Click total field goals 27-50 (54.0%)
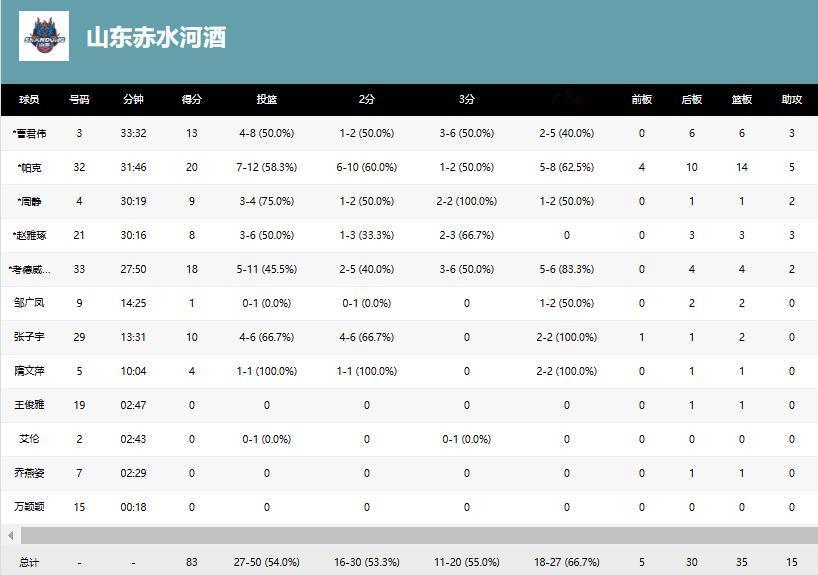The height and width of the screenshot is (575, 818). [x=267, y=562]
